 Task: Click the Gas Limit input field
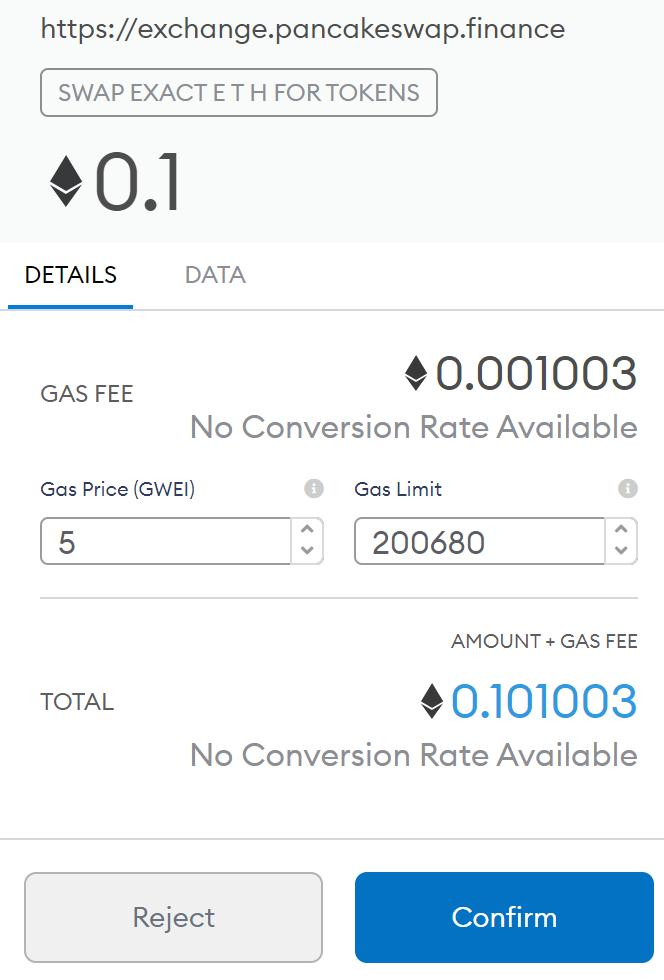tap(479, 542)
